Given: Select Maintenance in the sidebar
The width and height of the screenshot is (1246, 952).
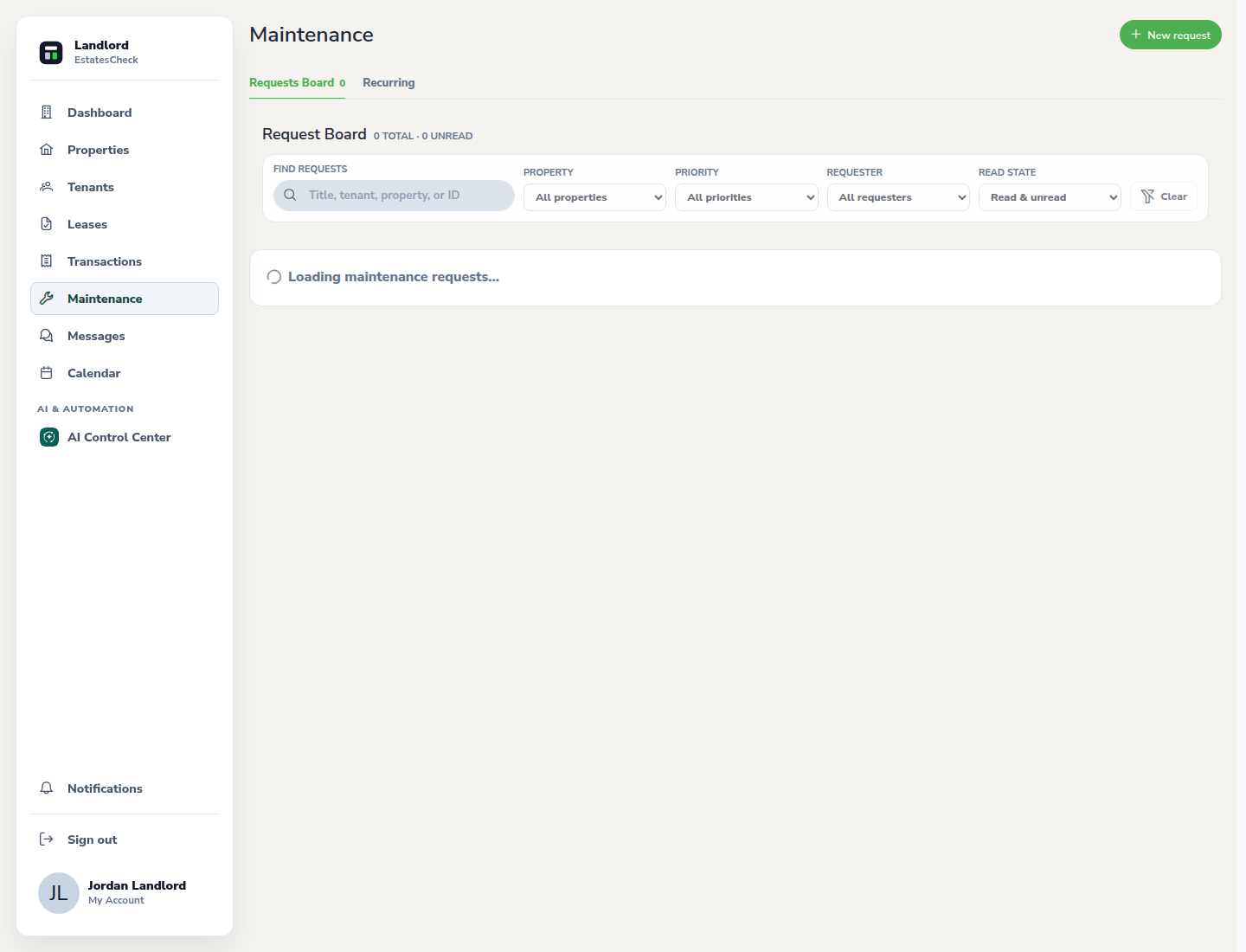Looking at the screenshot, I should 125,299.
